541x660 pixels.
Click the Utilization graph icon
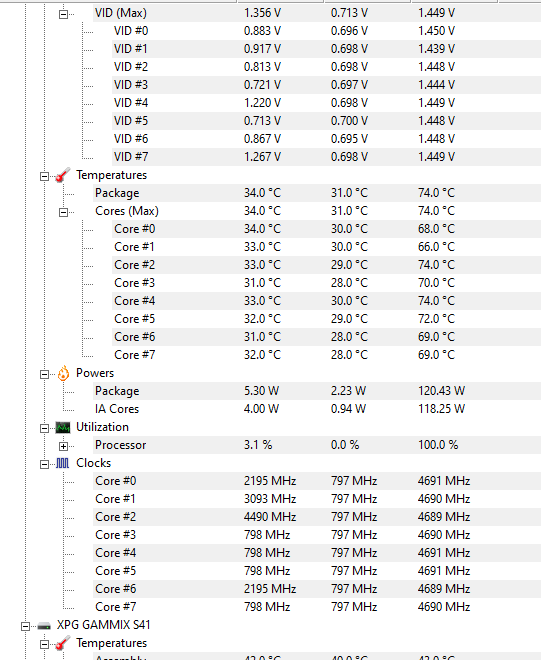click(x=63, y=428)
